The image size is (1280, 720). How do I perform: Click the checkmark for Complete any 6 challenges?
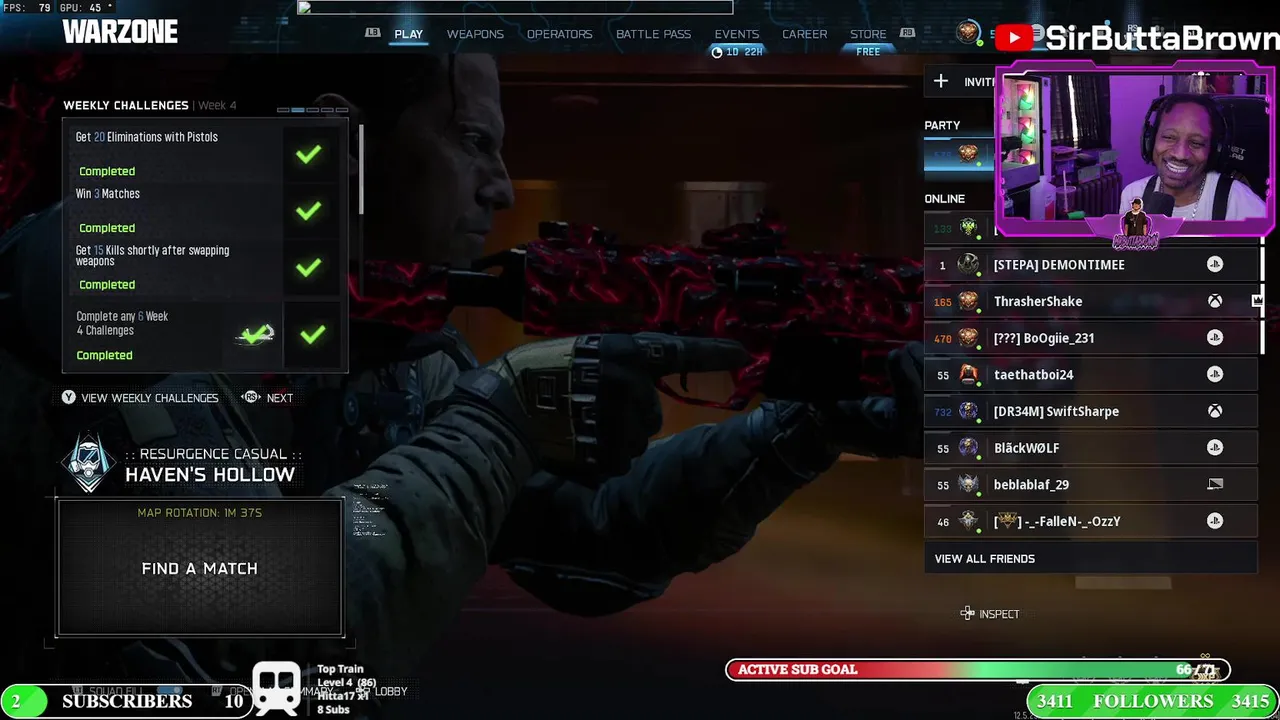point(313,335)
